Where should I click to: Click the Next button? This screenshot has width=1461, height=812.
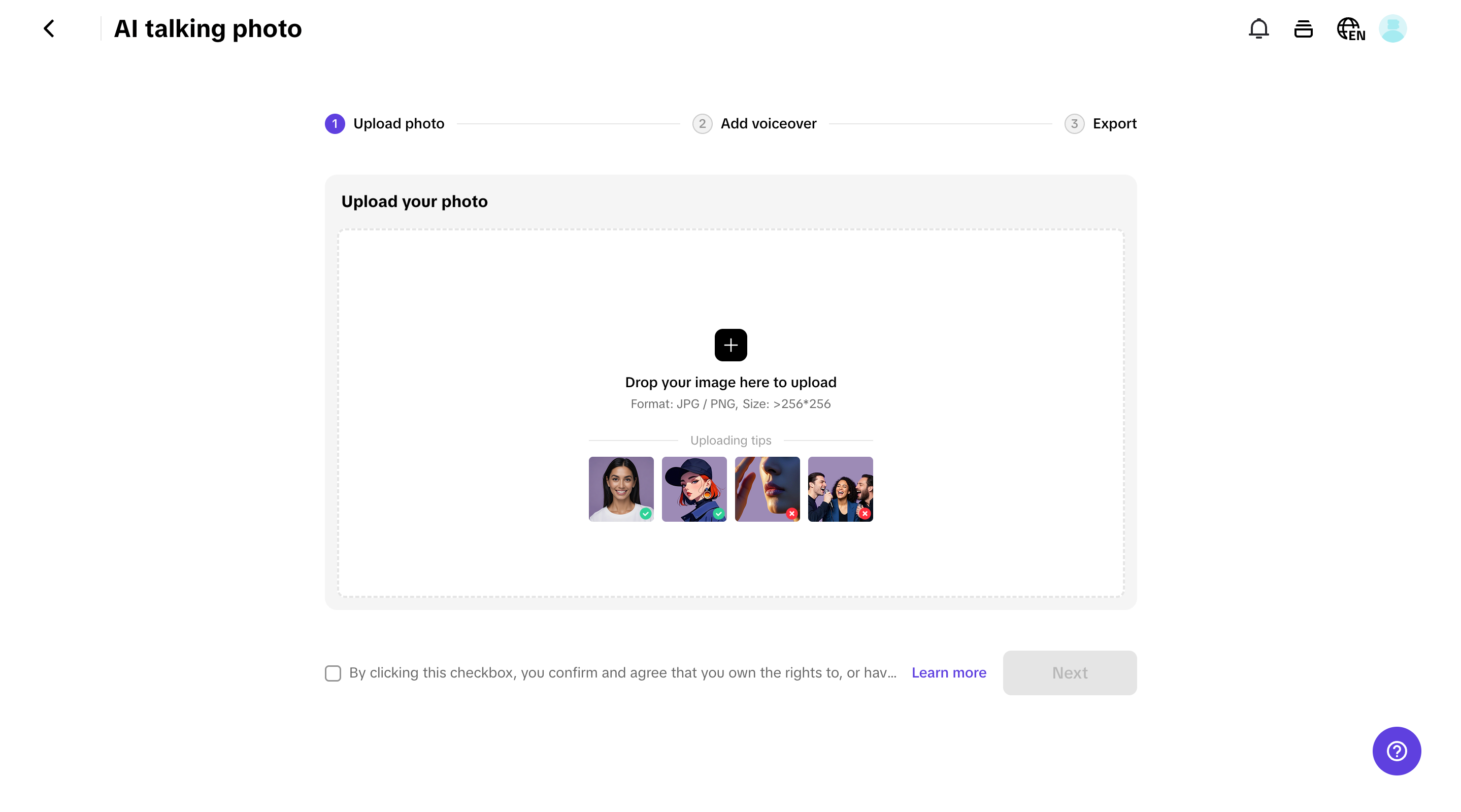(x=1070, y=672)
